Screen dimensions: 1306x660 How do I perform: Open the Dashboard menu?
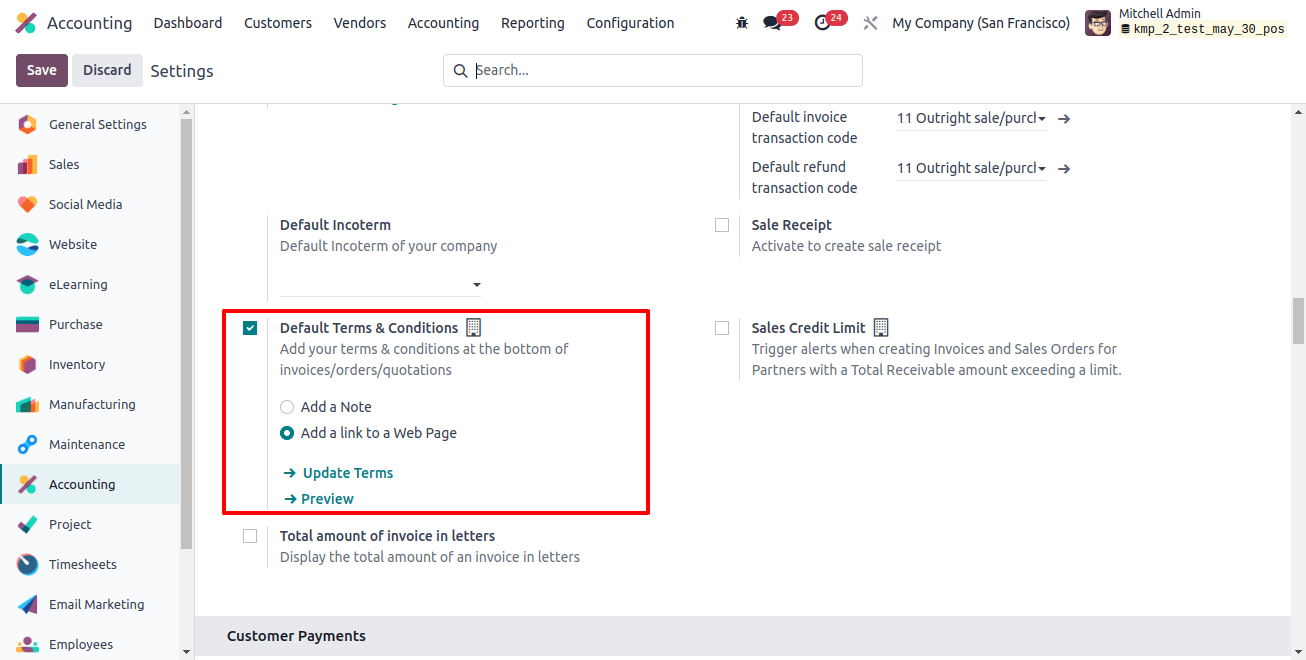pos(188,23)
